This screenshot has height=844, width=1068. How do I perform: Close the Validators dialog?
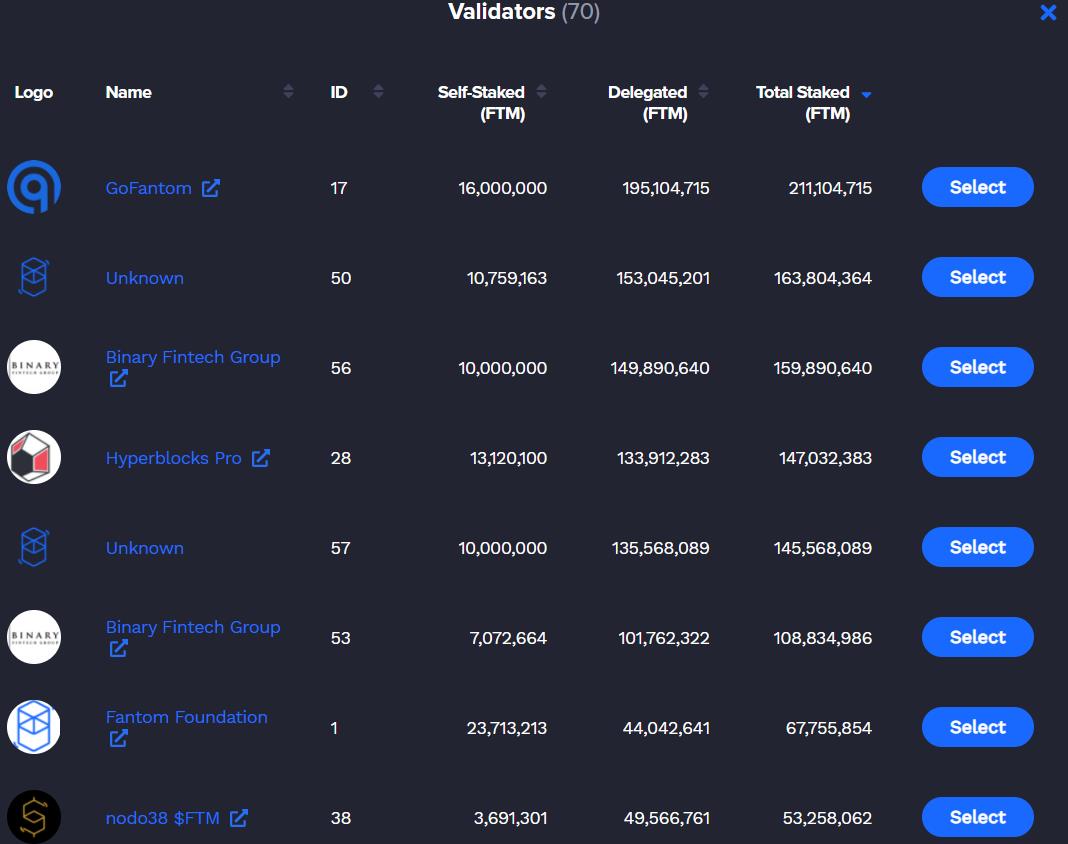pos(1048,13)
